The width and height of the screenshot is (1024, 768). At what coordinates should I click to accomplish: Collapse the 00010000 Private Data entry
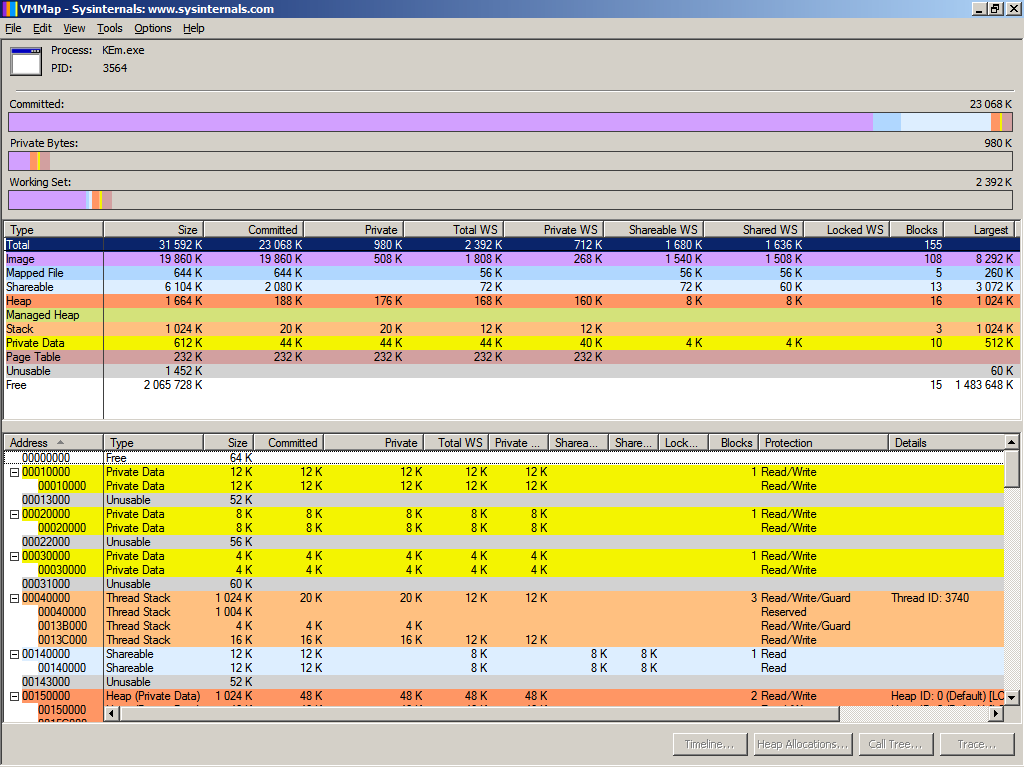point(14,472)
